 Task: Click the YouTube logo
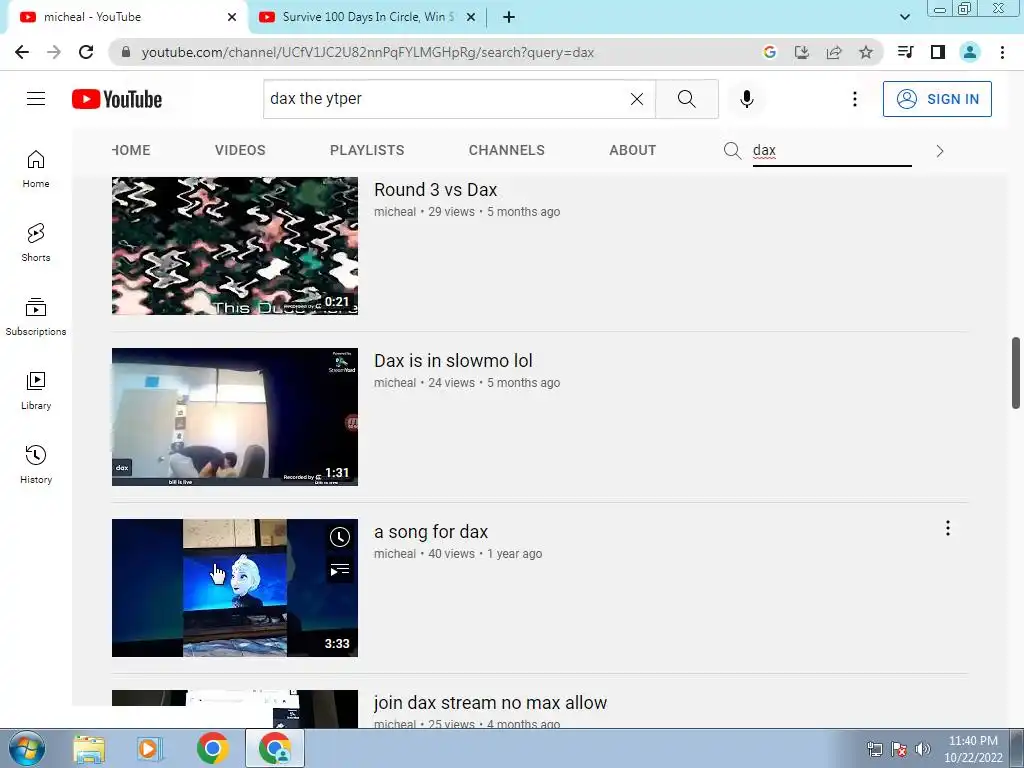[117, 99]
